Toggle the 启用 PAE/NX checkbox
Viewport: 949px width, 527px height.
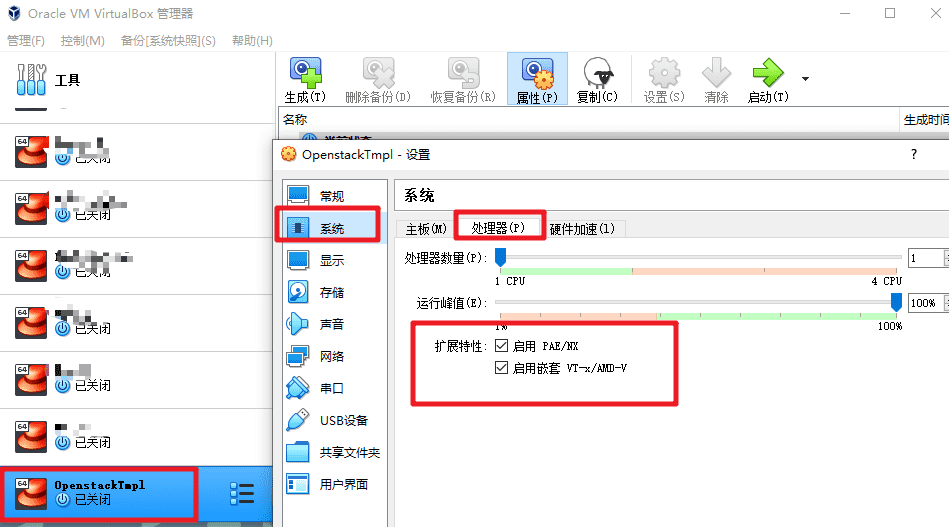point(501,345)
